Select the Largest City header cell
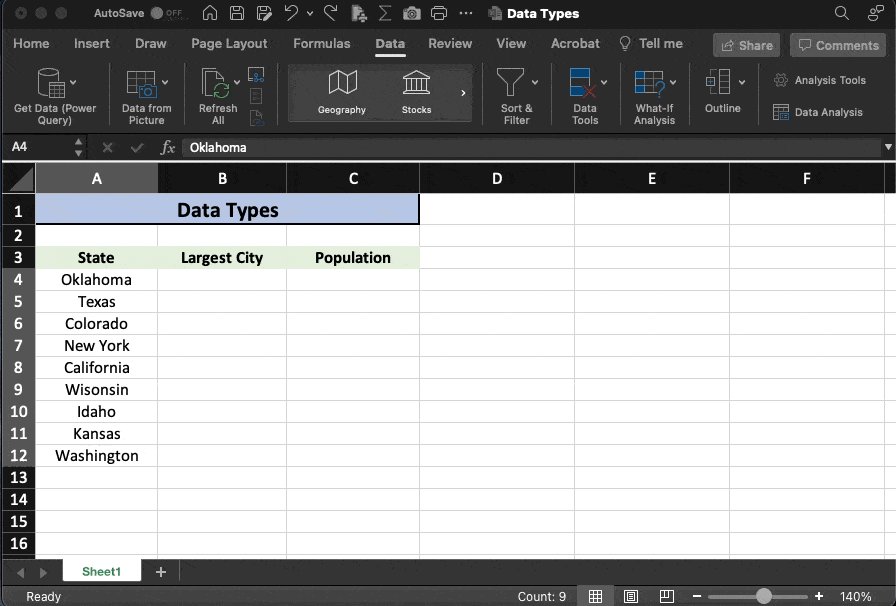Screen dimensions: 896x606 tap(222, 257)
